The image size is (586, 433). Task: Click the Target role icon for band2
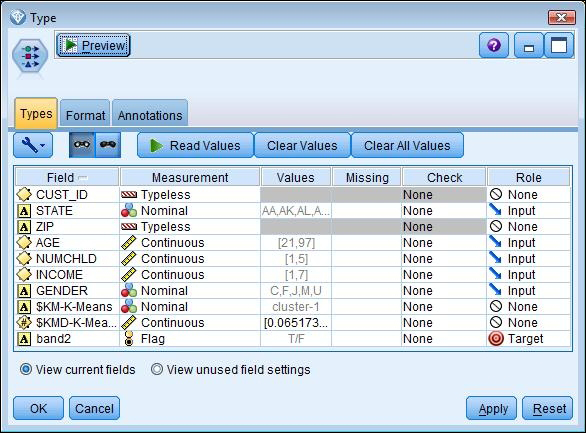496,339
